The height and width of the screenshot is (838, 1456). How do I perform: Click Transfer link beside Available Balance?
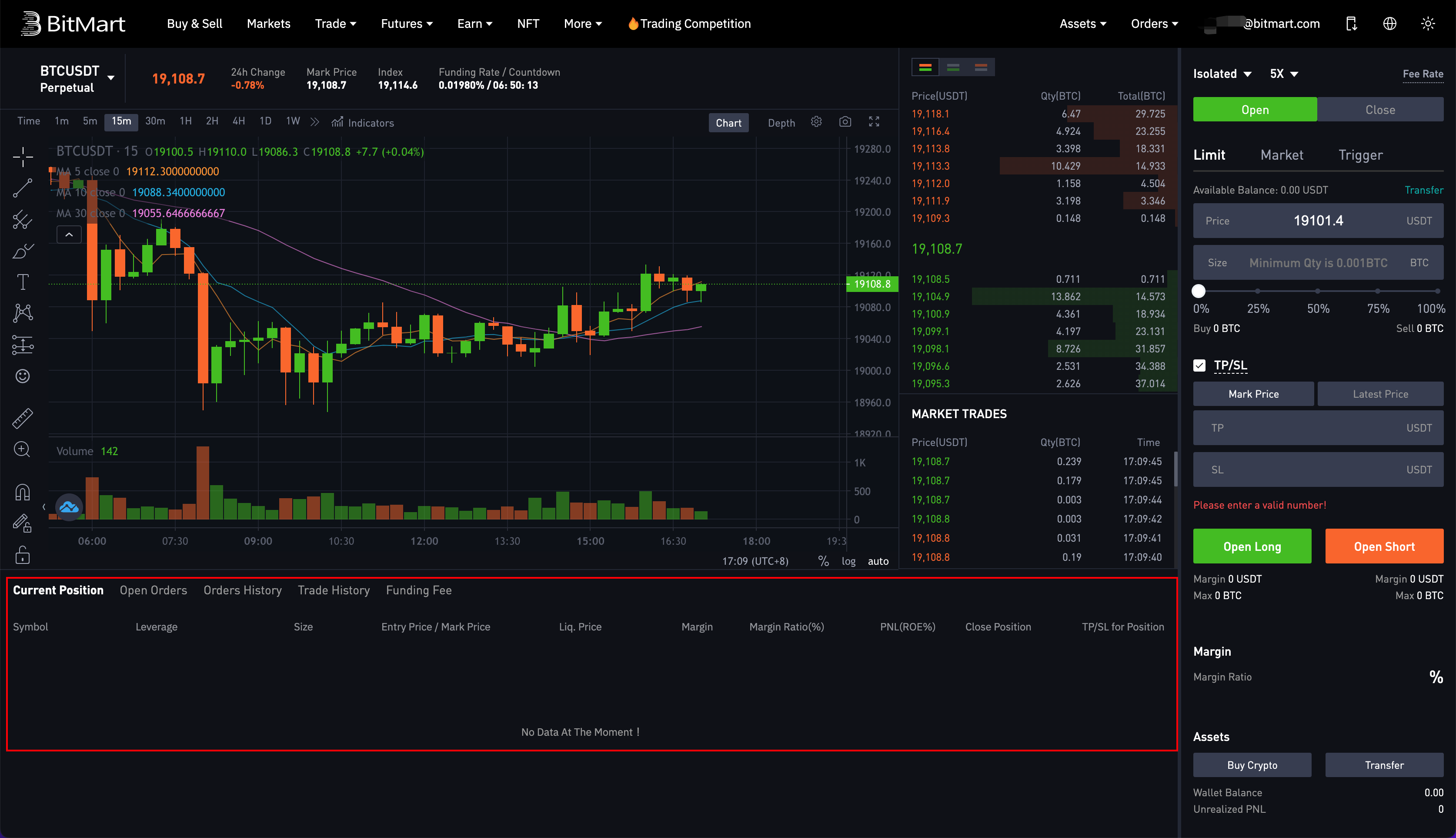(1423, 190)
